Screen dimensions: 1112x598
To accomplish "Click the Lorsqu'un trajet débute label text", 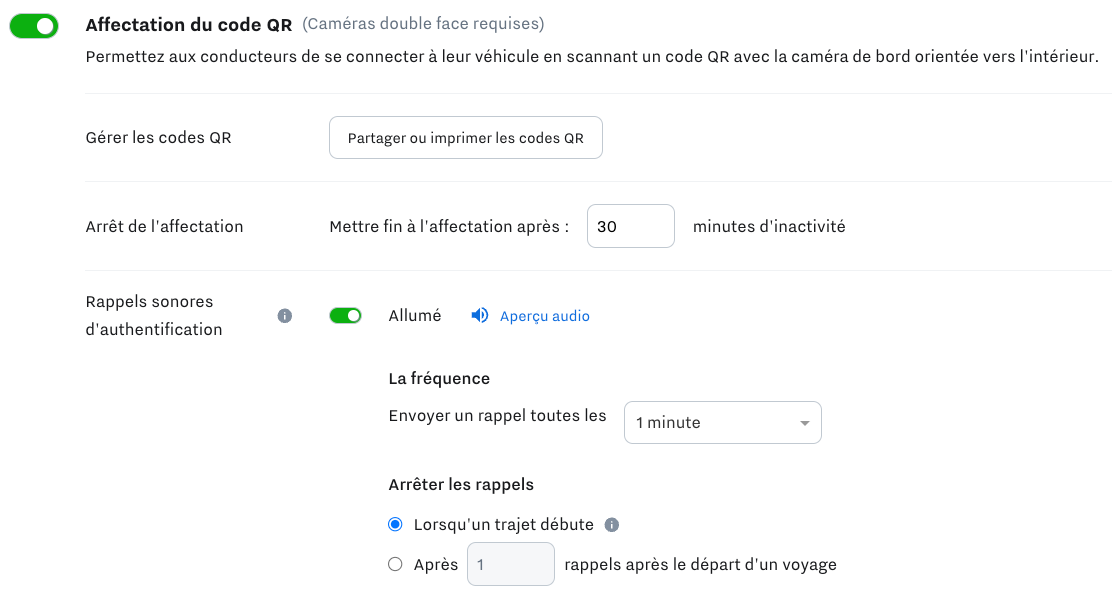I will (503, 524).
